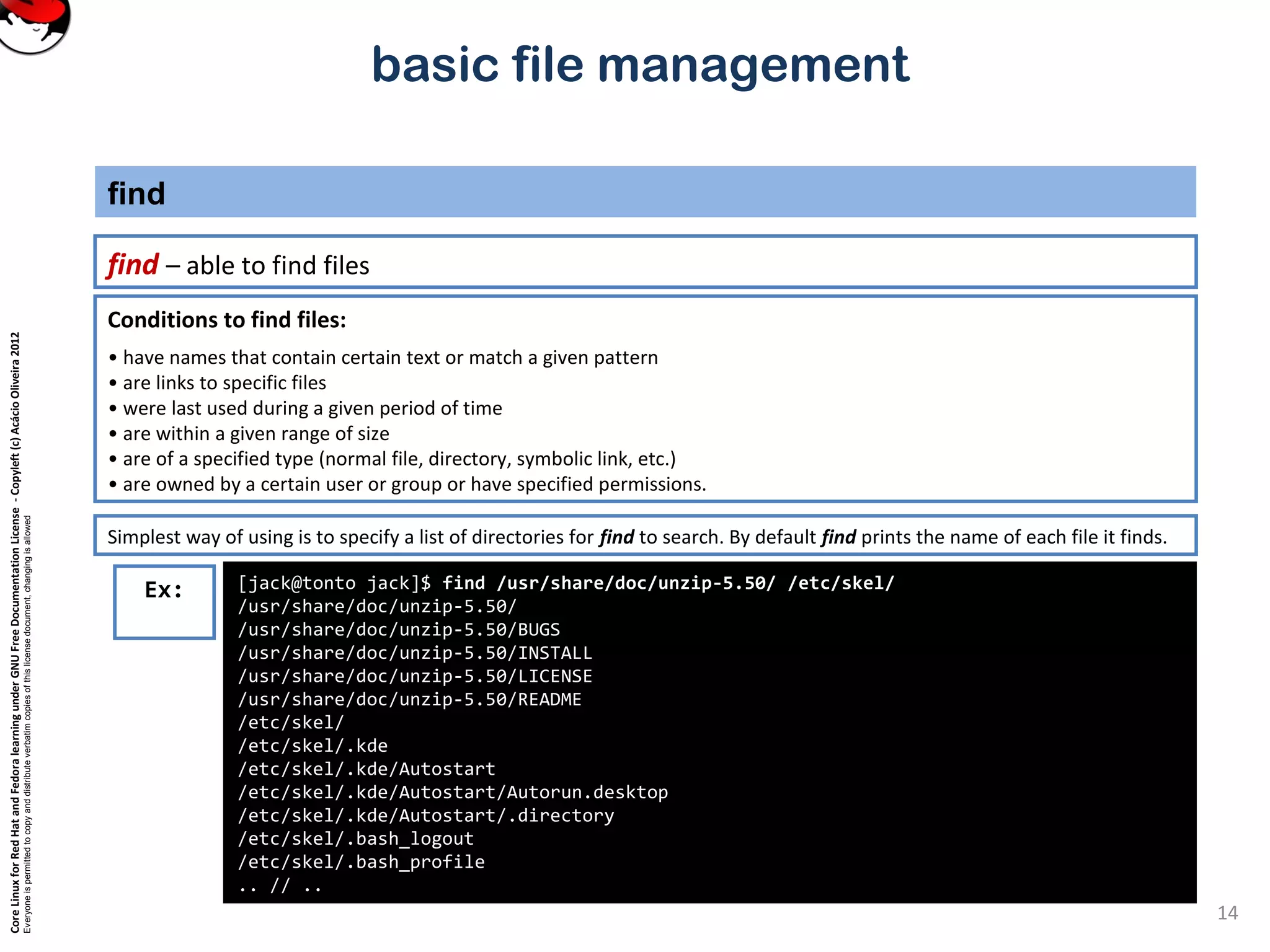Click terminal line '/etc/skel/.kde/Autostart/.directory'
Screen dimensions: 1270x952
(426, 816)
